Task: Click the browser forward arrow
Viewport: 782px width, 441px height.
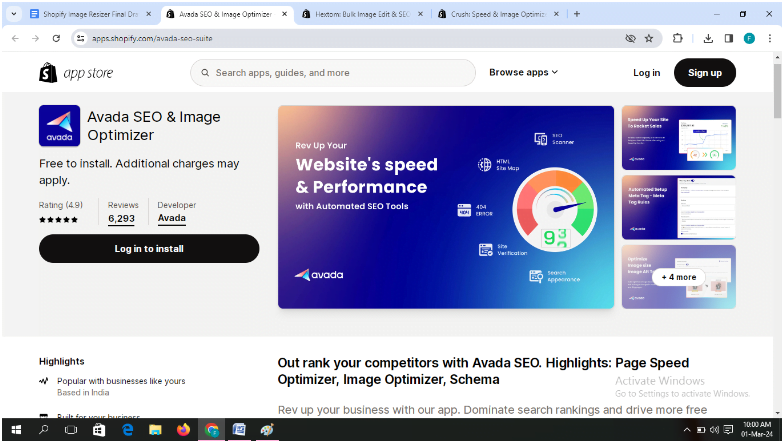Action: point(35,38)
